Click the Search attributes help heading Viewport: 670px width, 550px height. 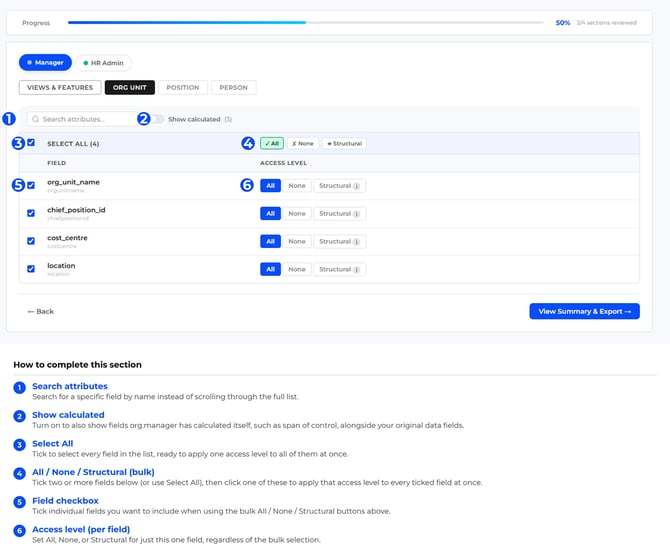coord(70,386)
